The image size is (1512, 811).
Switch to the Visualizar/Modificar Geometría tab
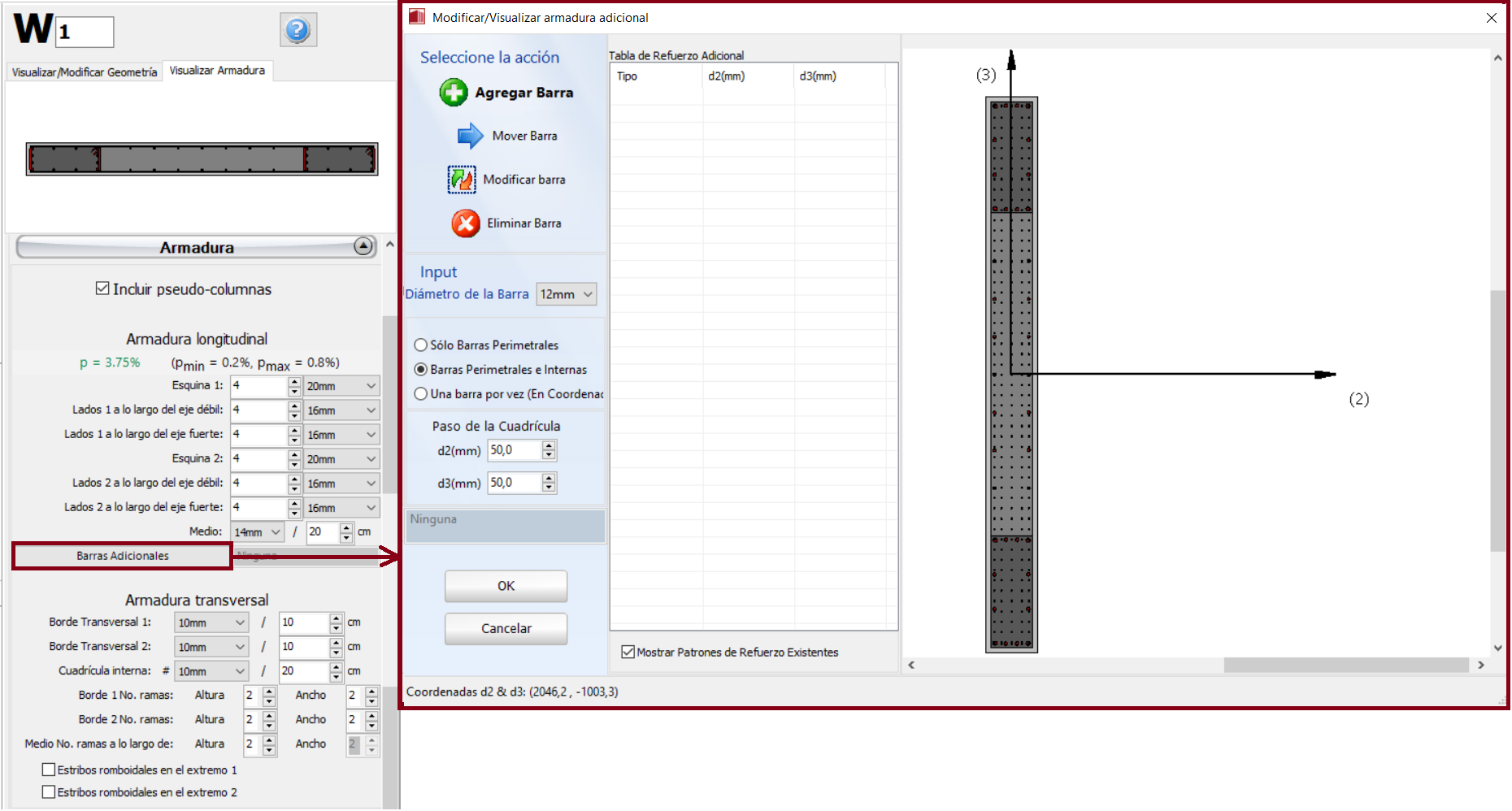click(85, 72)
